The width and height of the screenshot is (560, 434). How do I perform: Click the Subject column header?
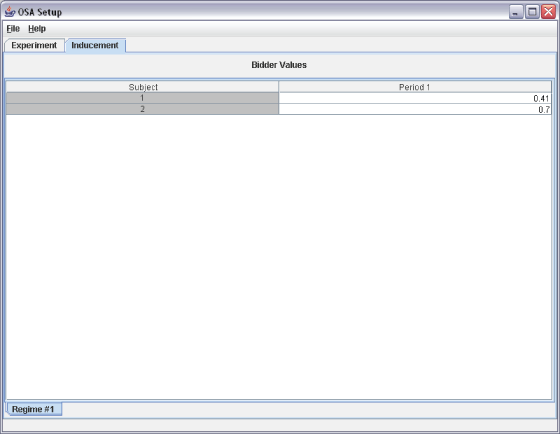click(142, 87)
